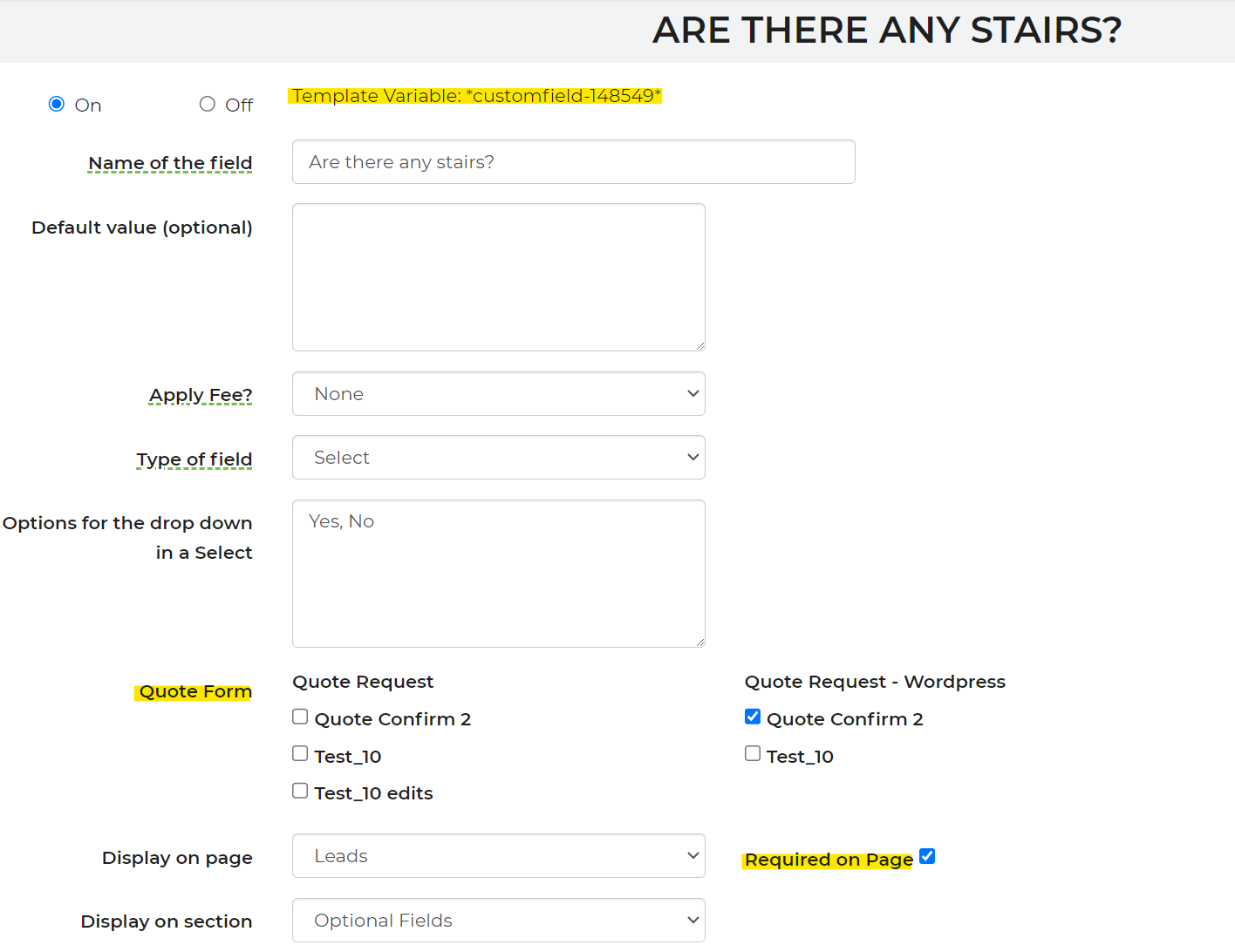Click the Template Variable customfield text
The image size is (1235, 952).
(475, 96)
